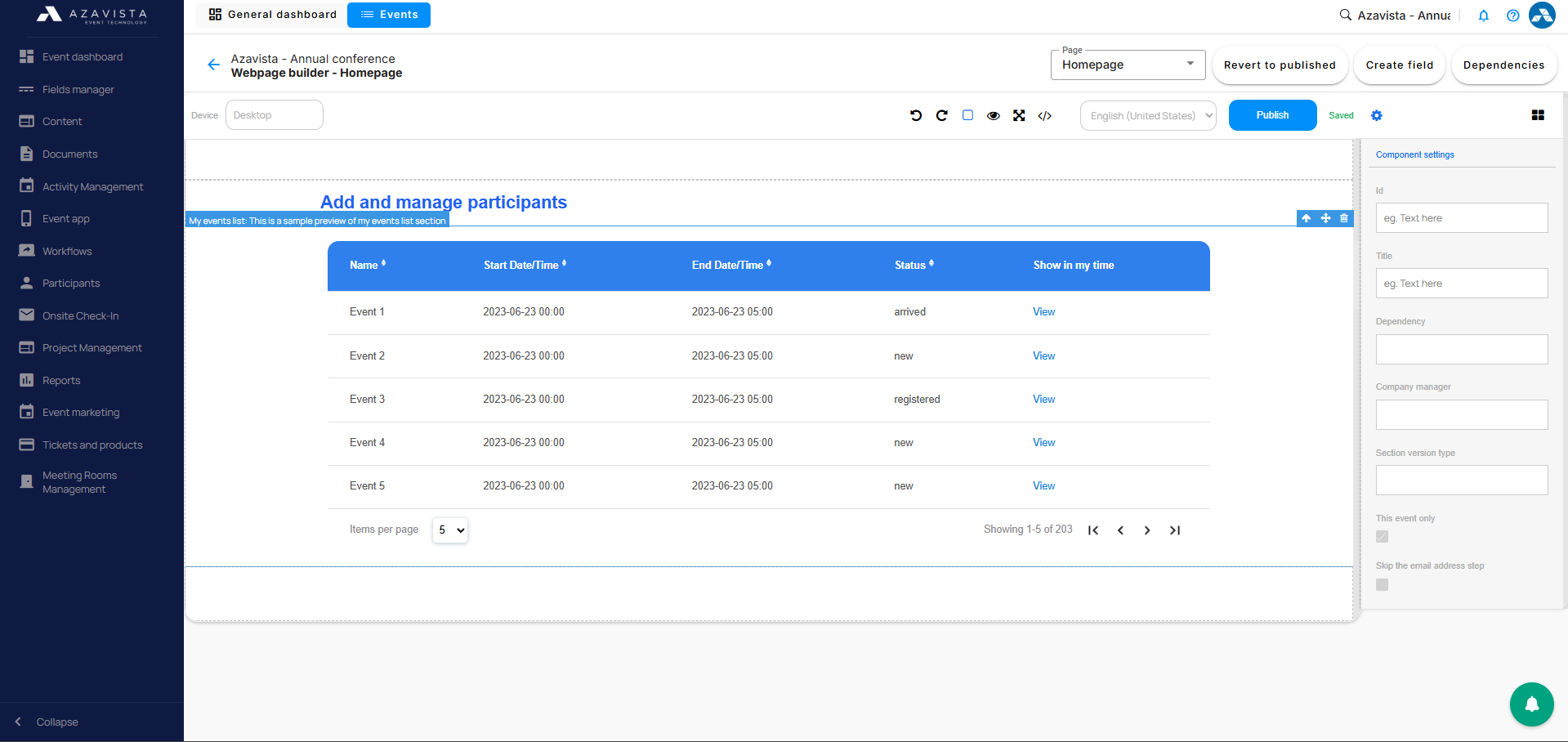This screenshot has height=742, width=1568.
Task: Click the Azavista logo
Action: (x=92, y=15)
